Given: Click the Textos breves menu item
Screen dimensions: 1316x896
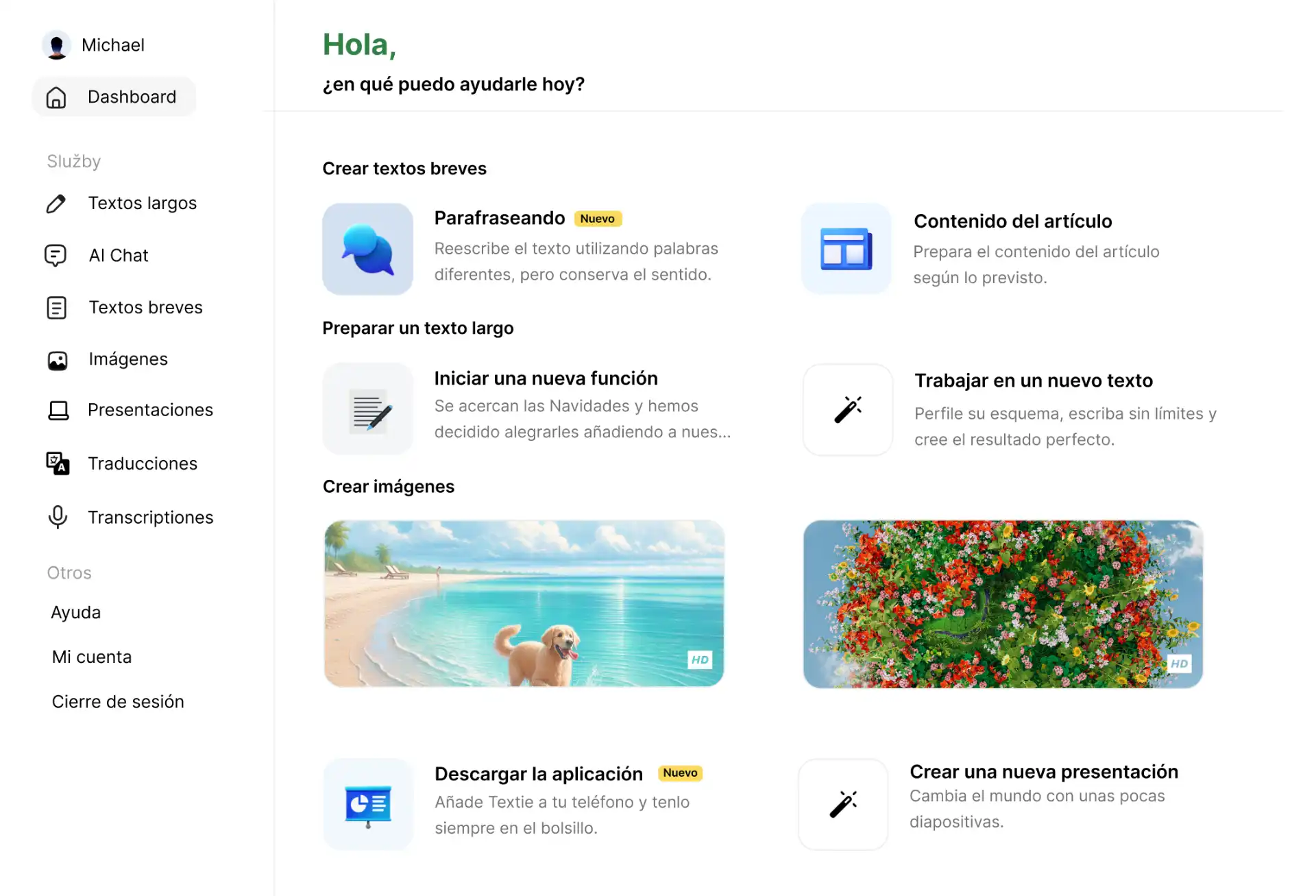Looking at the screenshot, I should point(145,306).
